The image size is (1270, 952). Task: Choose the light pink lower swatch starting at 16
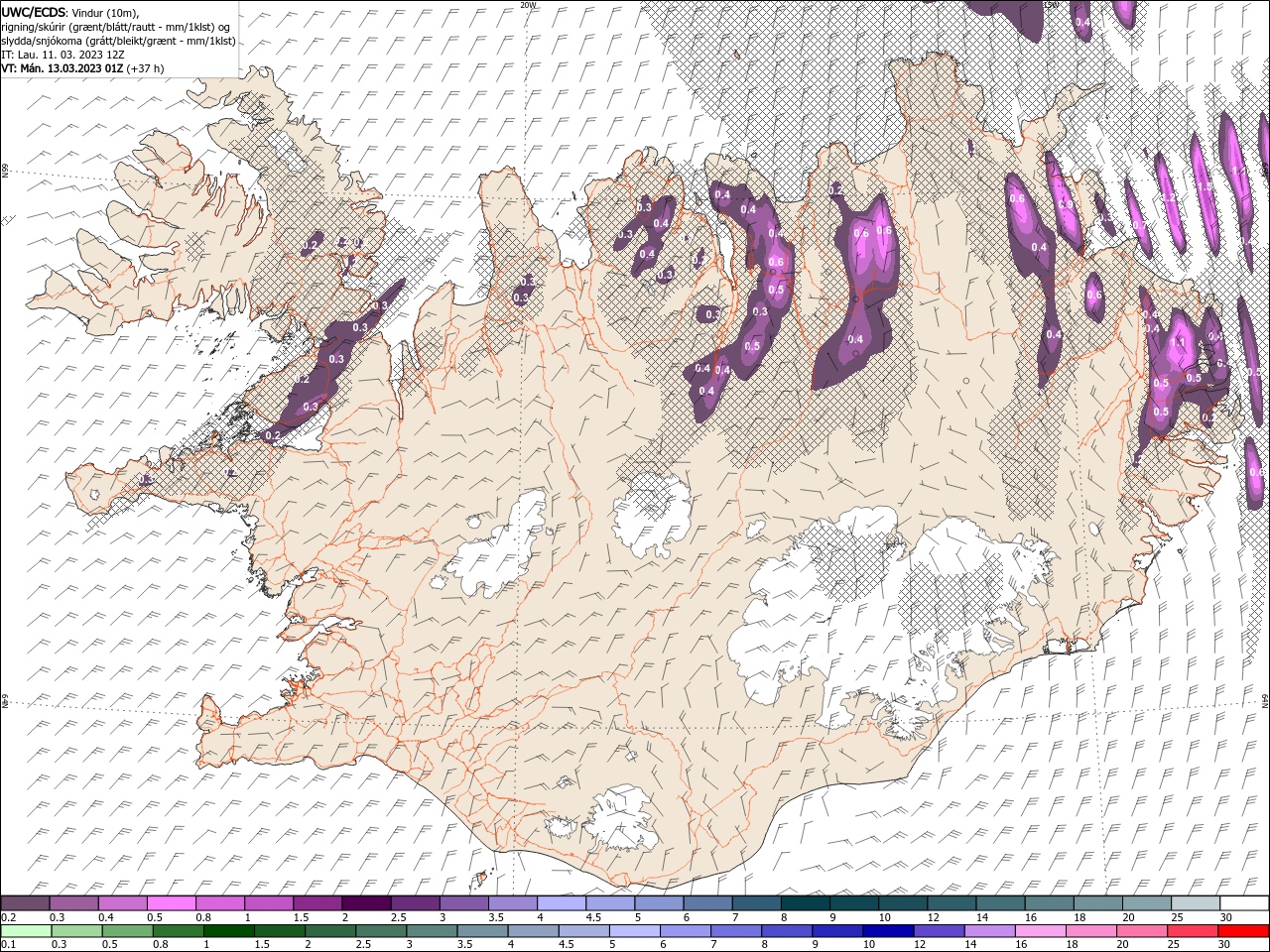coord(1039,931)
